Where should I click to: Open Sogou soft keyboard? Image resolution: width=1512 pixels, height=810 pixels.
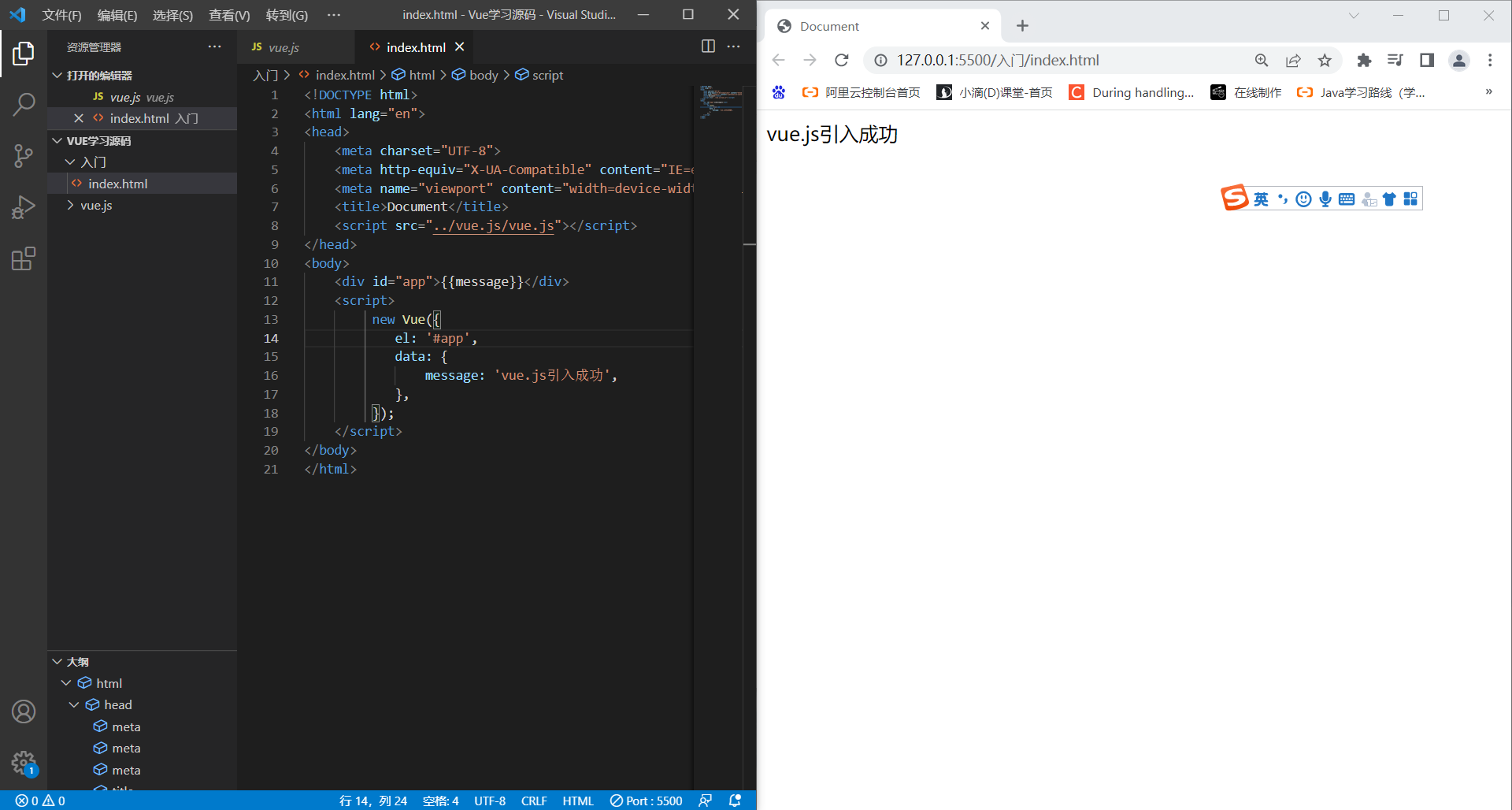click(x=1347, y=199)
